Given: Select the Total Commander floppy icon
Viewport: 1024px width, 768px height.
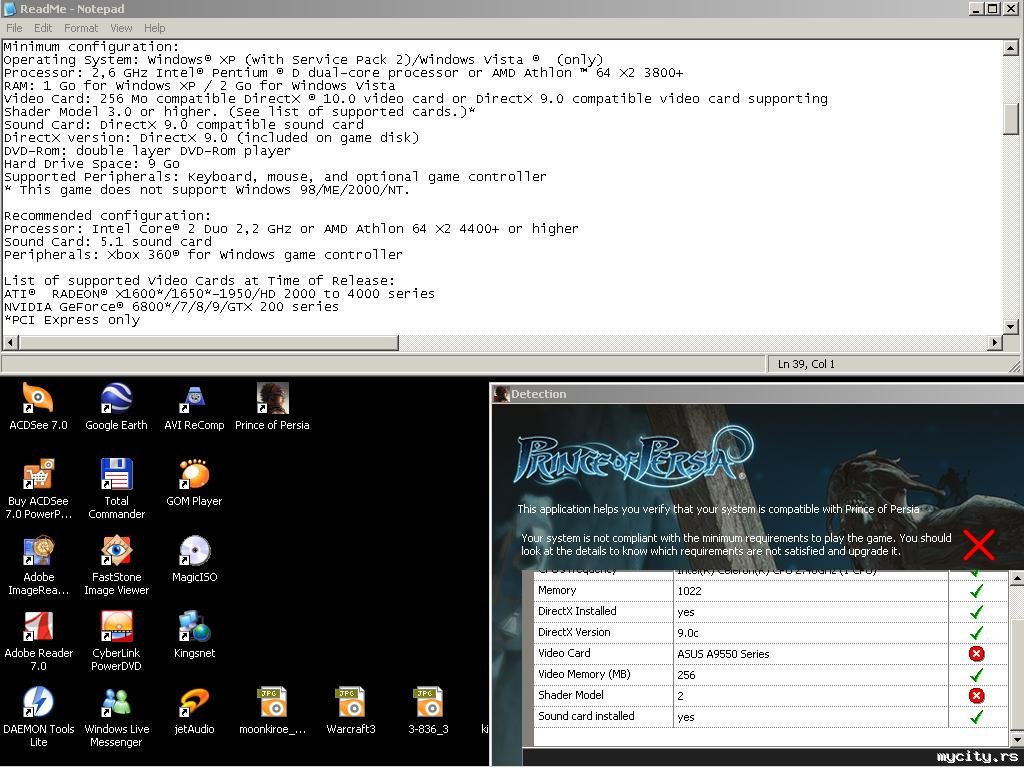Looking at the screenshot, I should 116,474.
